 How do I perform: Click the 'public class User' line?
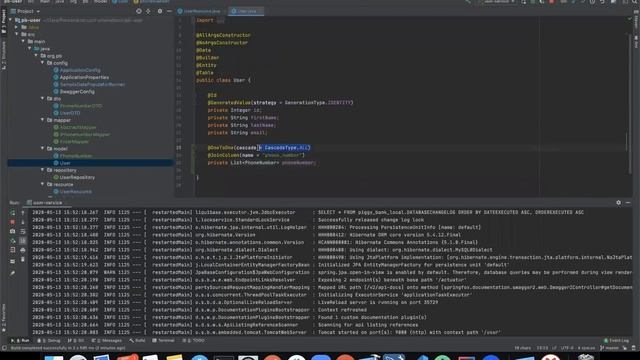point(223,80)
